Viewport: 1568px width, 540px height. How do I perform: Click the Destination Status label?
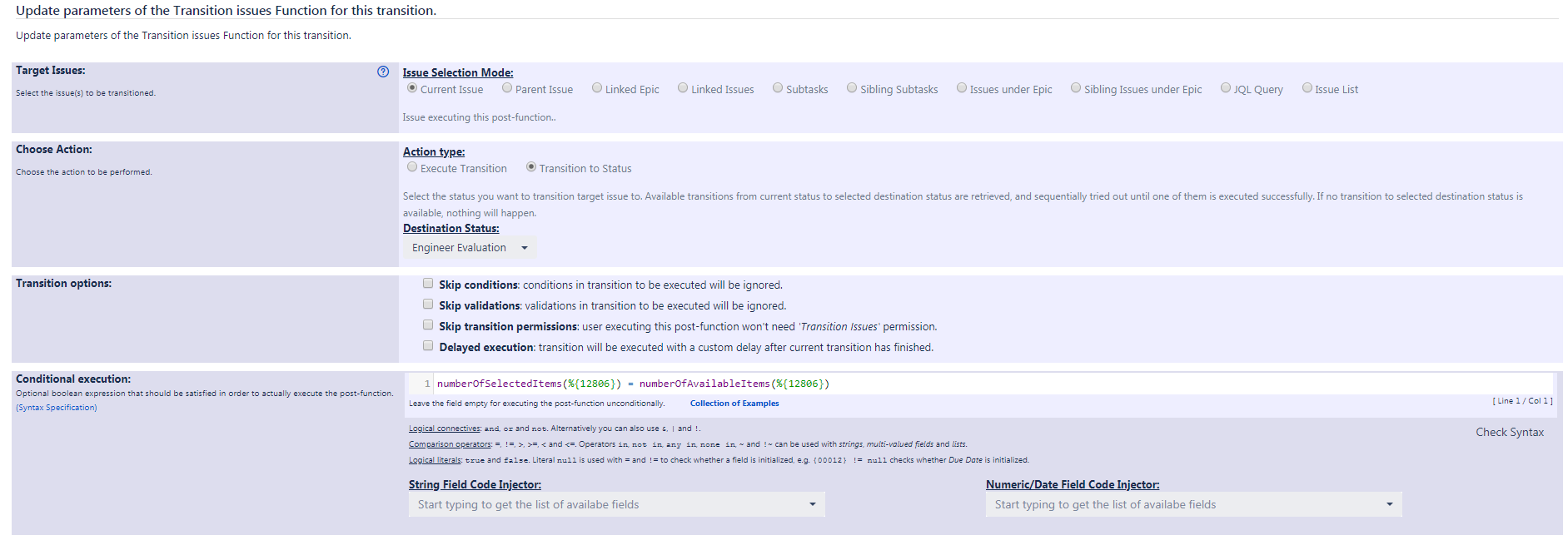451,229
